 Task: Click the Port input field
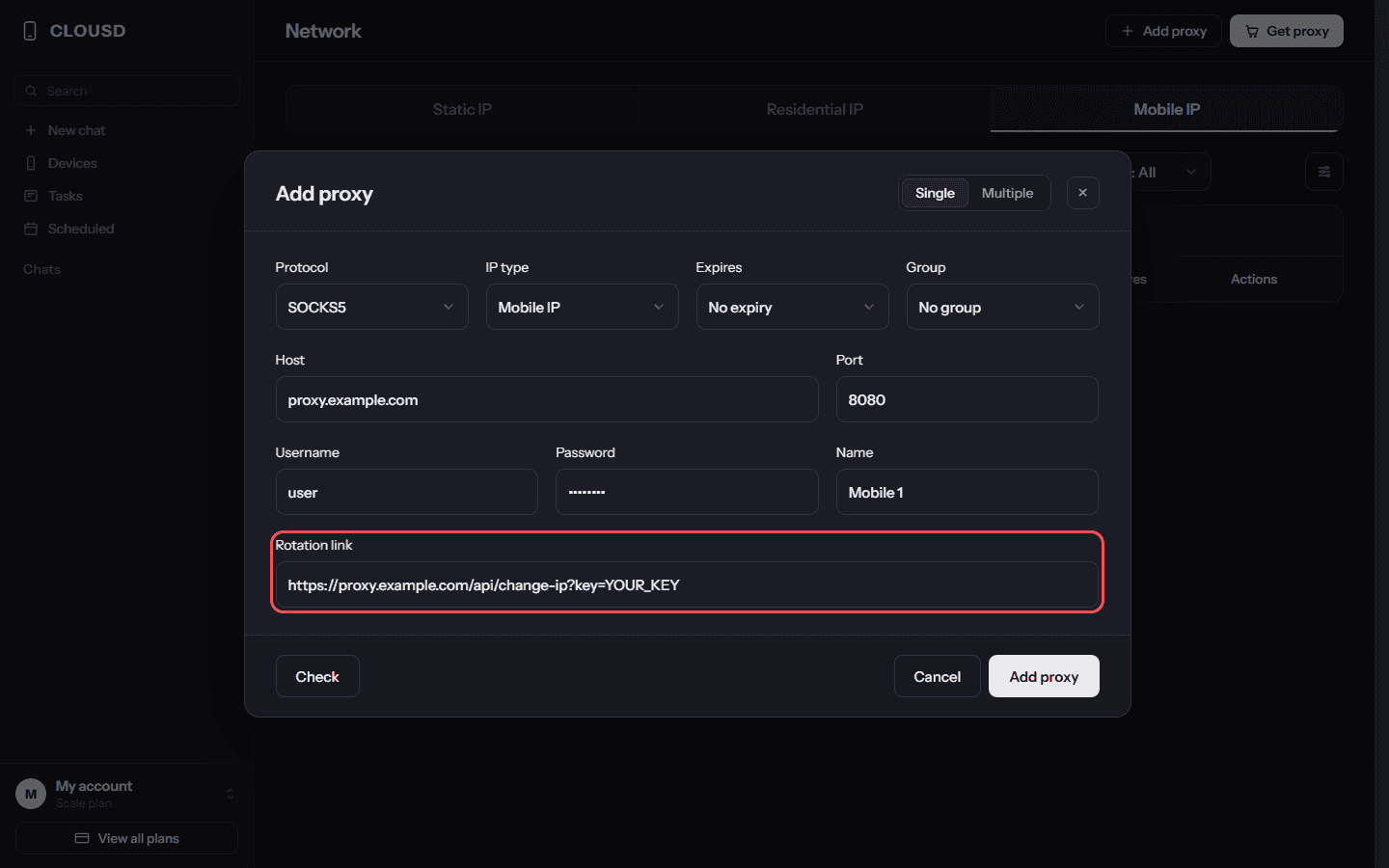pyautogui.click(x=967, y=399)
